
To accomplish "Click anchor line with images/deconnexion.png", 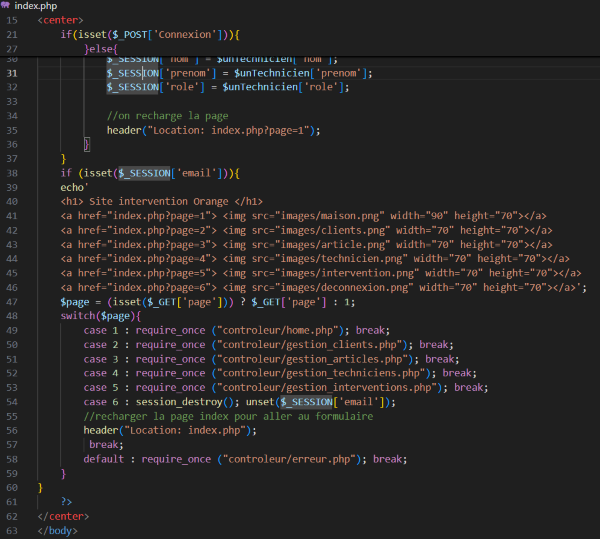I will [x=324, y=288].
